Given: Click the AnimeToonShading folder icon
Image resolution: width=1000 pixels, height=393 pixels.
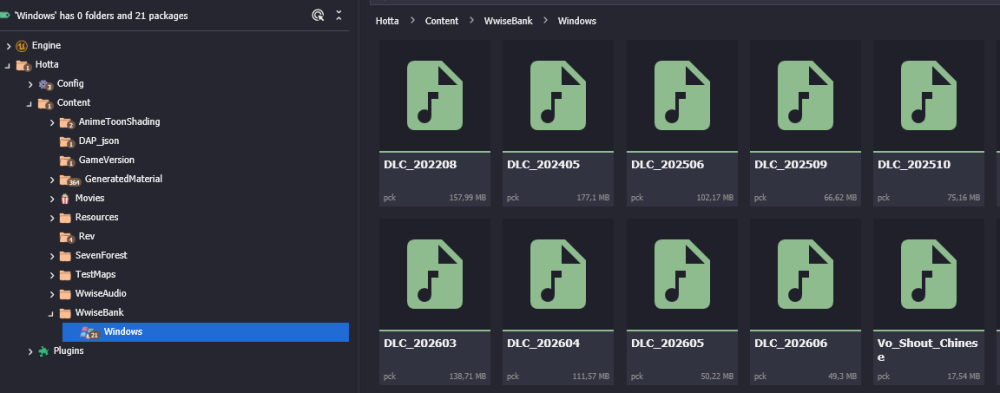Looking at the screenshot, I should click(67, 122).
